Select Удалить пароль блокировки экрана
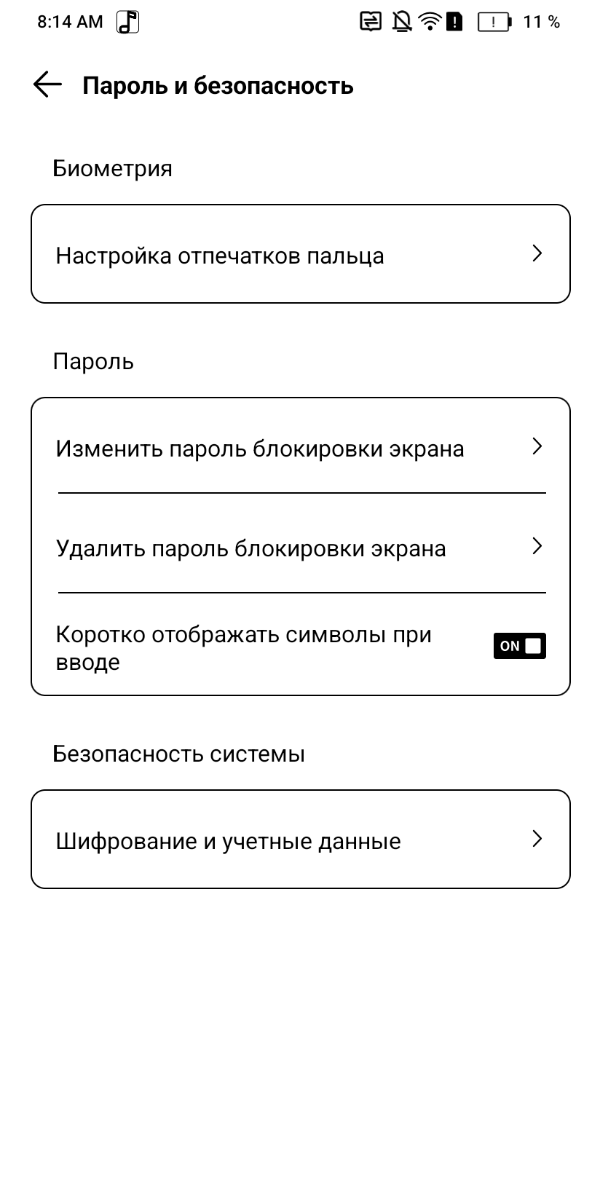Image resolution: width=600 pixels, height=1200 pixels. coord(251,549)
